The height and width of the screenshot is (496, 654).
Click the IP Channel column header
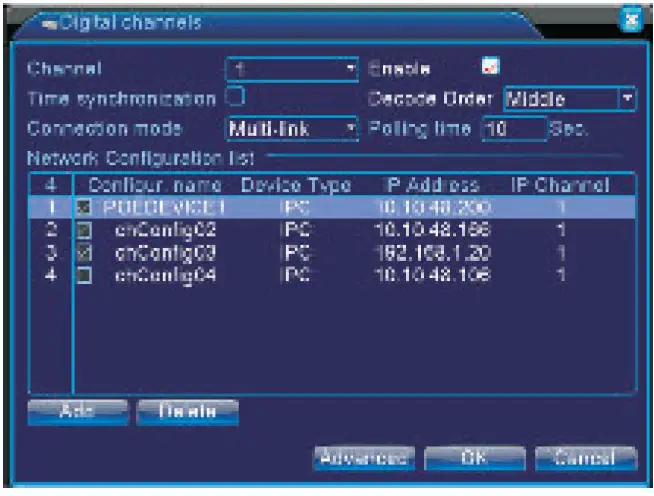coord(560,185)
